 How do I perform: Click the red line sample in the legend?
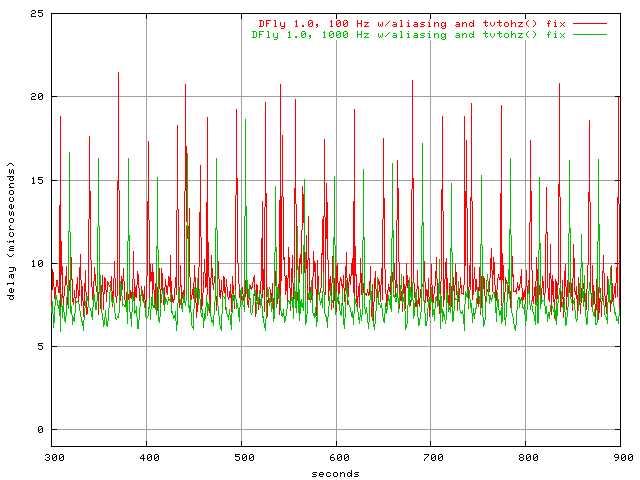point(590,23)
